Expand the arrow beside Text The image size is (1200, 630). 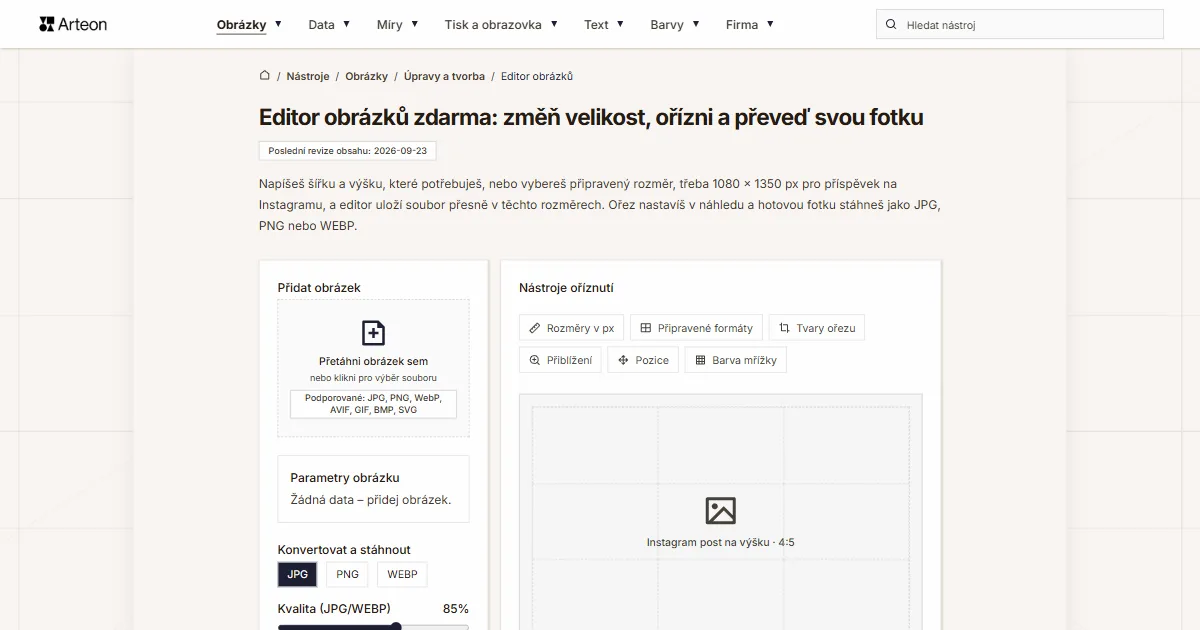point(620,23)
